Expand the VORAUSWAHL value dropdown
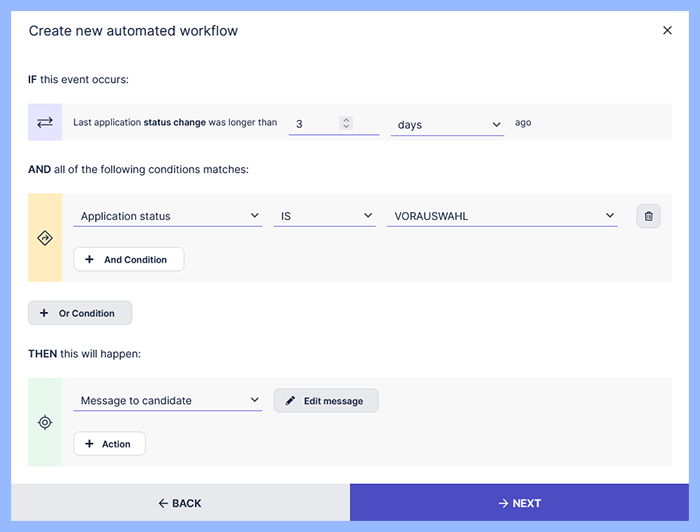Viewport: 700px width, 532px height. click(502, 216)
